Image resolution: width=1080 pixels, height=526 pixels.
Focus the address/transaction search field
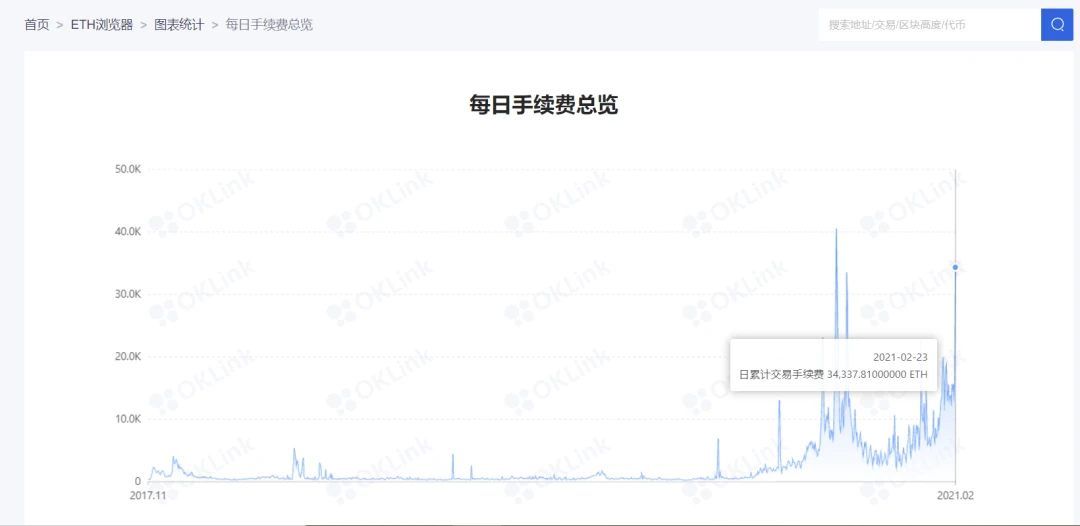click(x=930, y=25)
